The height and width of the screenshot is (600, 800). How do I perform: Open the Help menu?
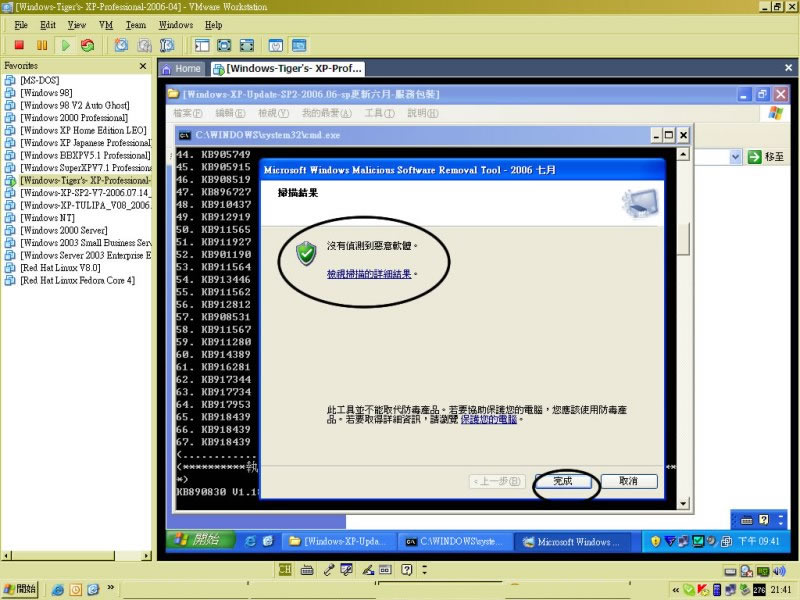[x=213, y=25]
